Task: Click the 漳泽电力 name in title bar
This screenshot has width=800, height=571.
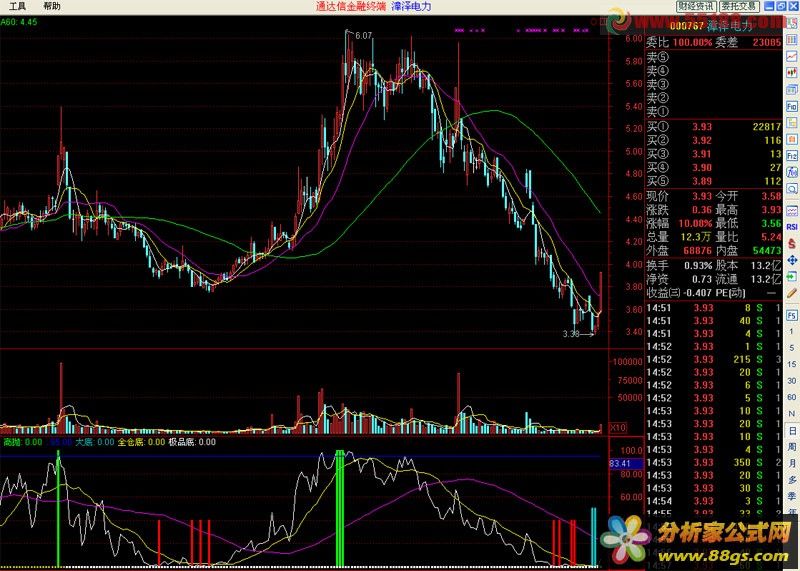Action: (x=411, y=7)
